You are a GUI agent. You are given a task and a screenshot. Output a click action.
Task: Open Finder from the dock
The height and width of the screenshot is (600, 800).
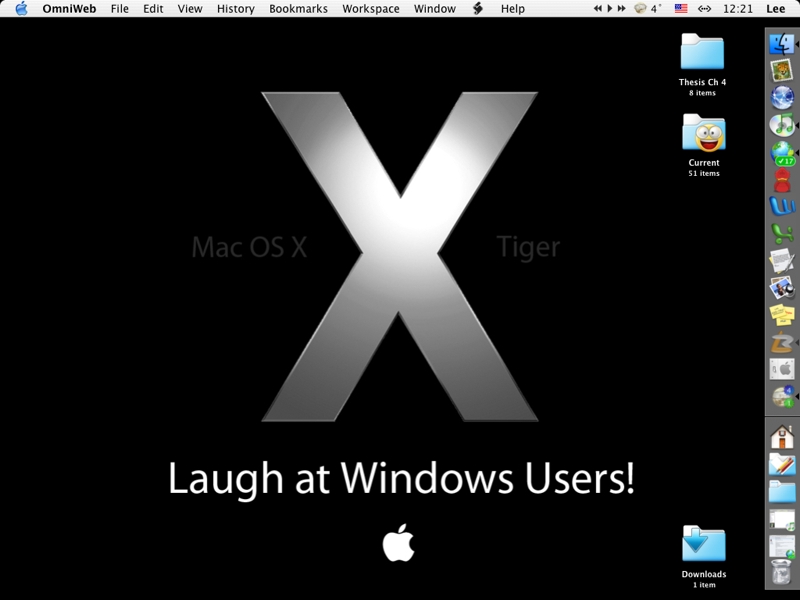[x=781, y=45]
